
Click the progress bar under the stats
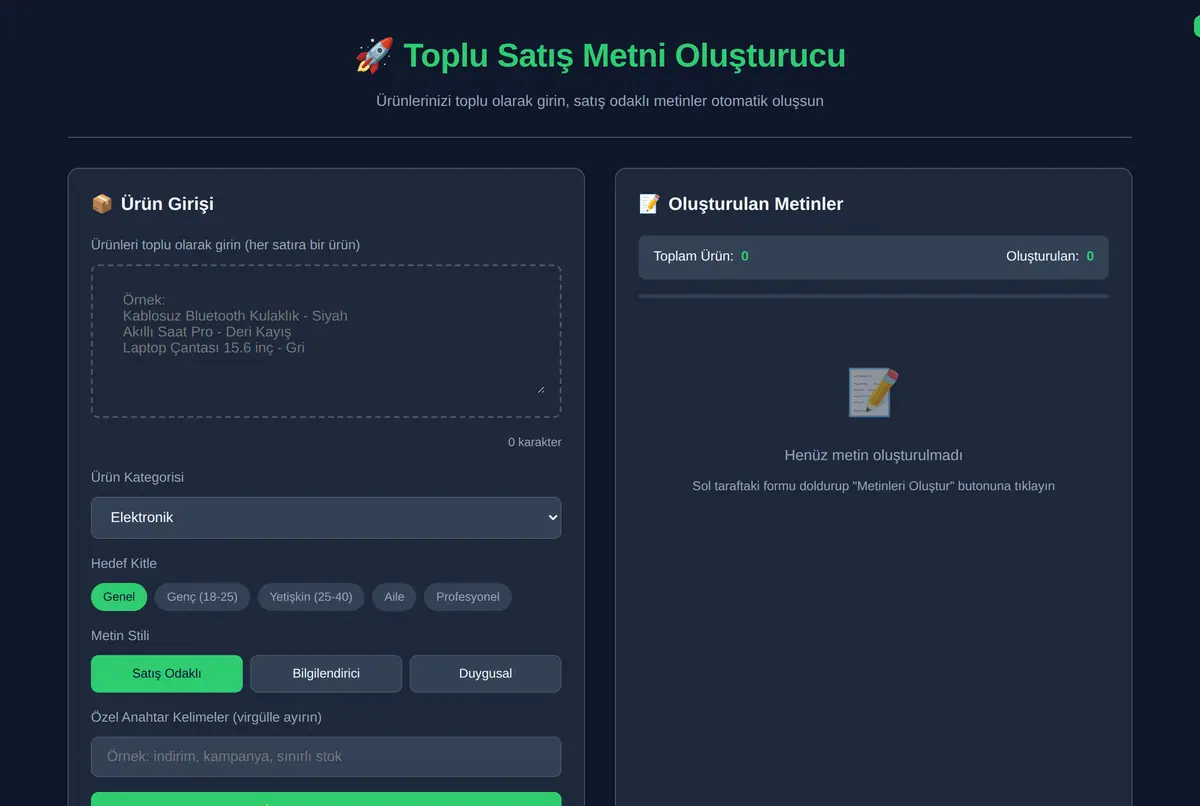coord(873,296)
